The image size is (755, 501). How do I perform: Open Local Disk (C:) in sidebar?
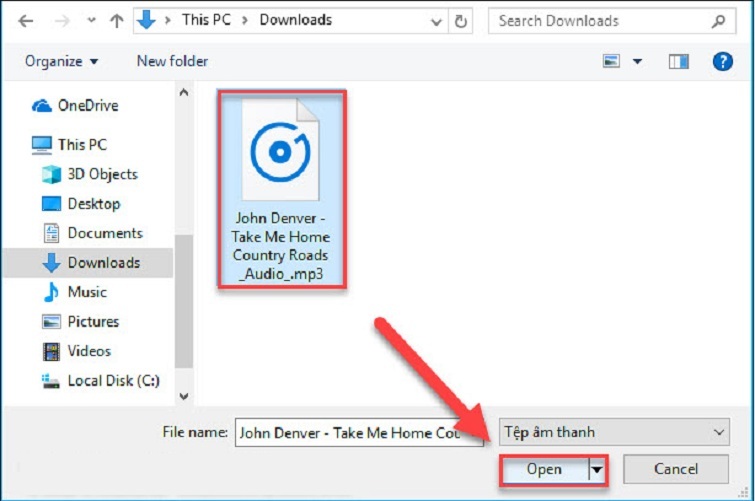(113, 381)
